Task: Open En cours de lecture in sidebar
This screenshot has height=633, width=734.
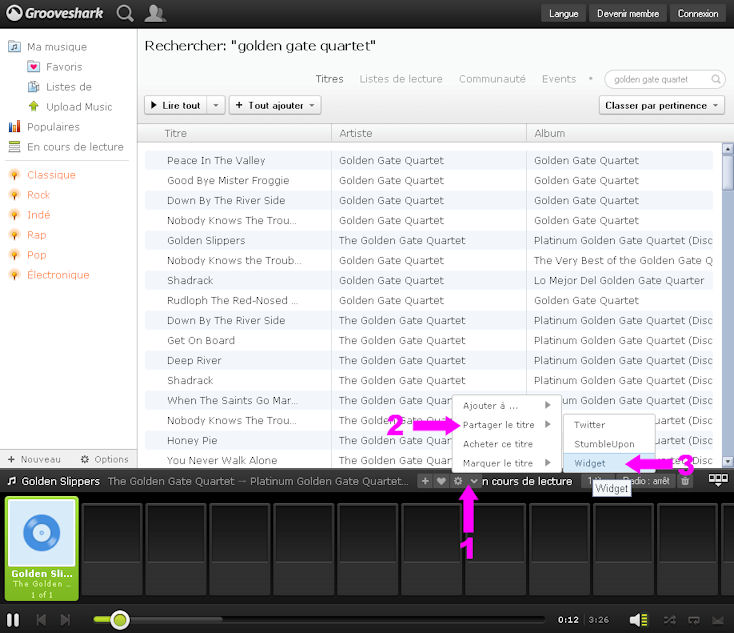Action: click(x=66, y=147)
